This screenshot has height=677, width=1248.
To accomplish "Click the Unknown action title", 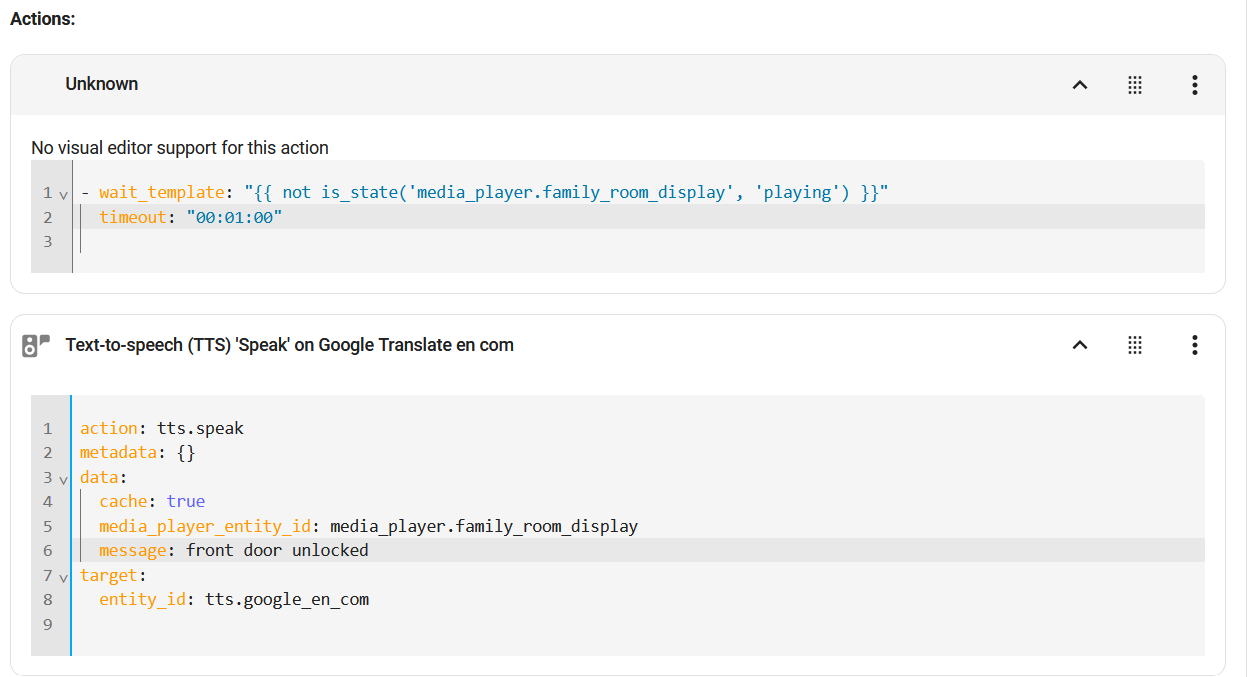I will coord(102,84).
